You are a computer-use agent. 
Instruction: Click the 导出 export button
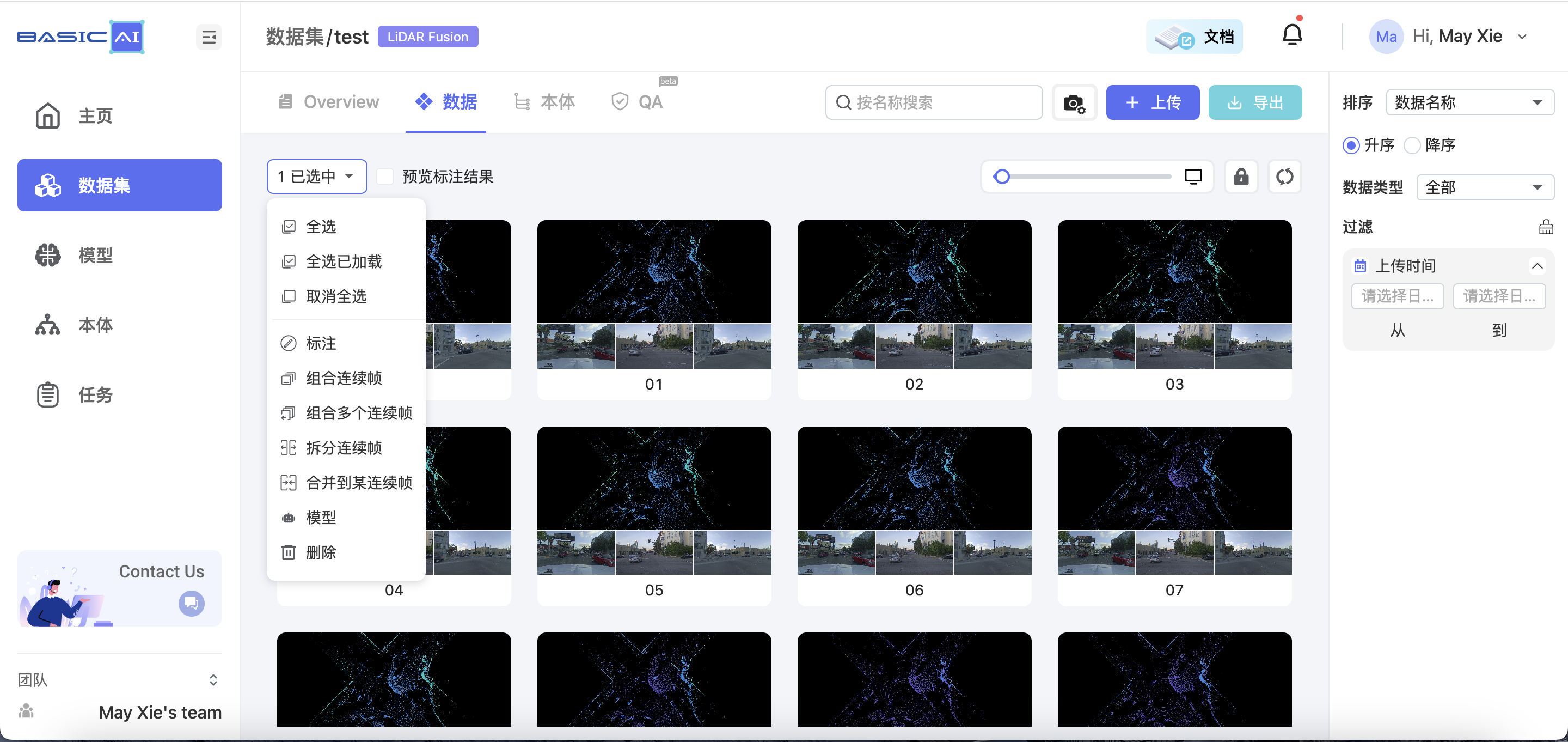pos(1254,102)
